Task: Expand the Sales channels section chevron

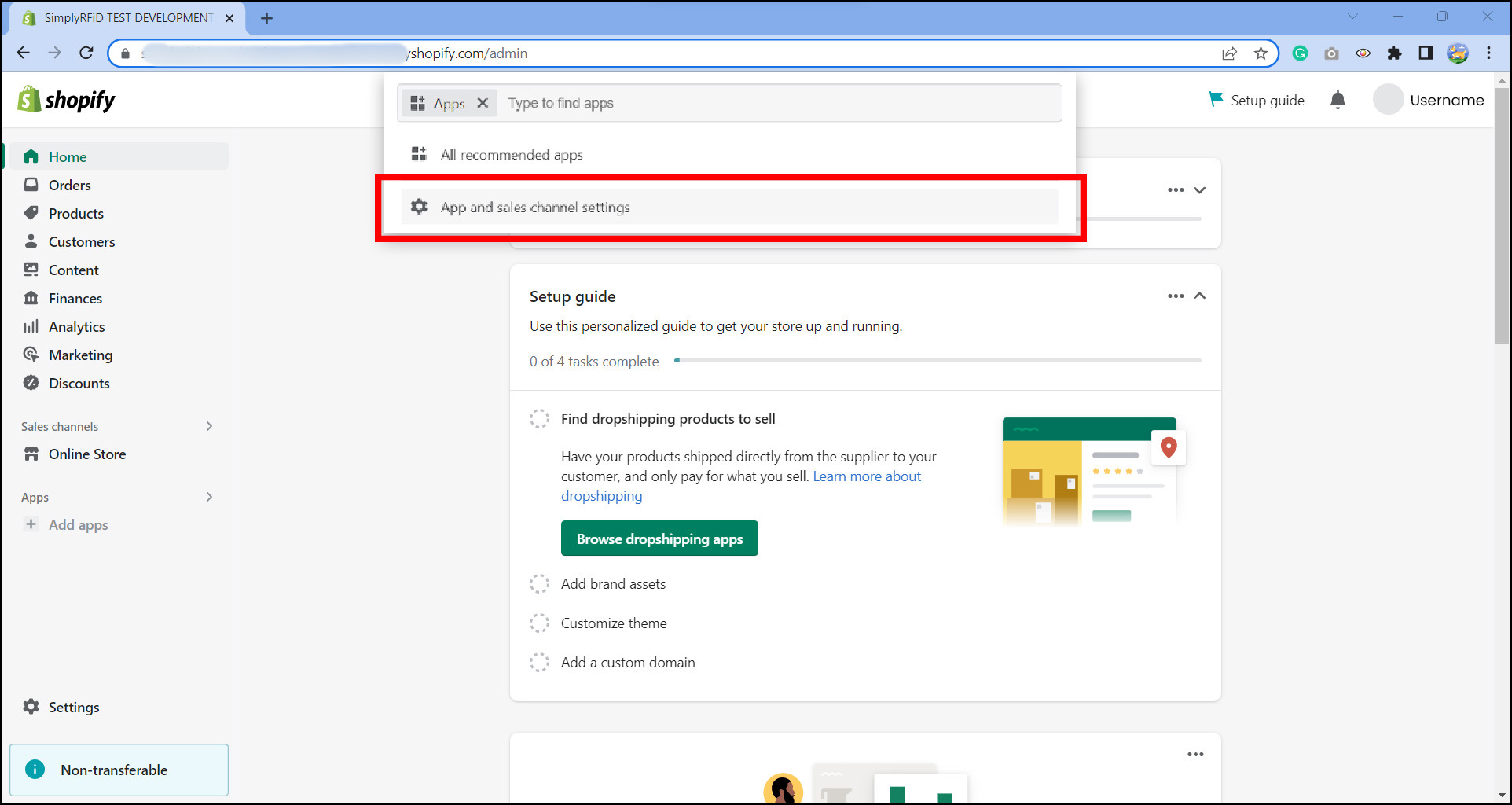Action: coord(209,426)
